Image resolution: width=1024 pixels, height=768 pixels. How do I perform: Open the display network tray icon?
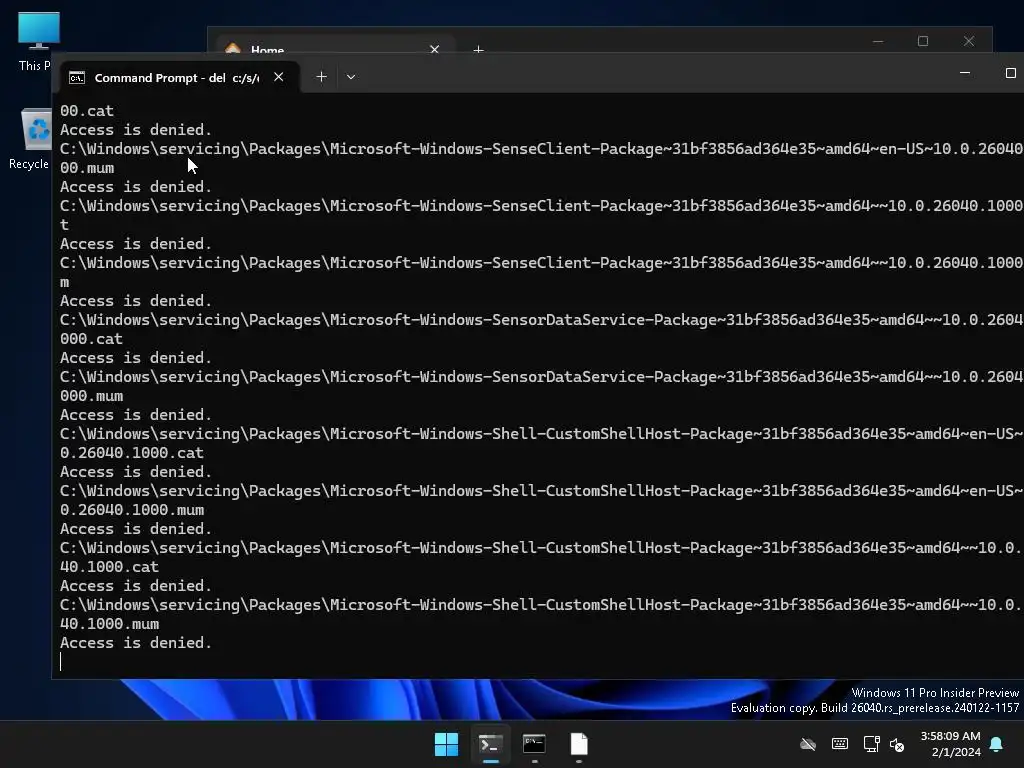point(871,744)
